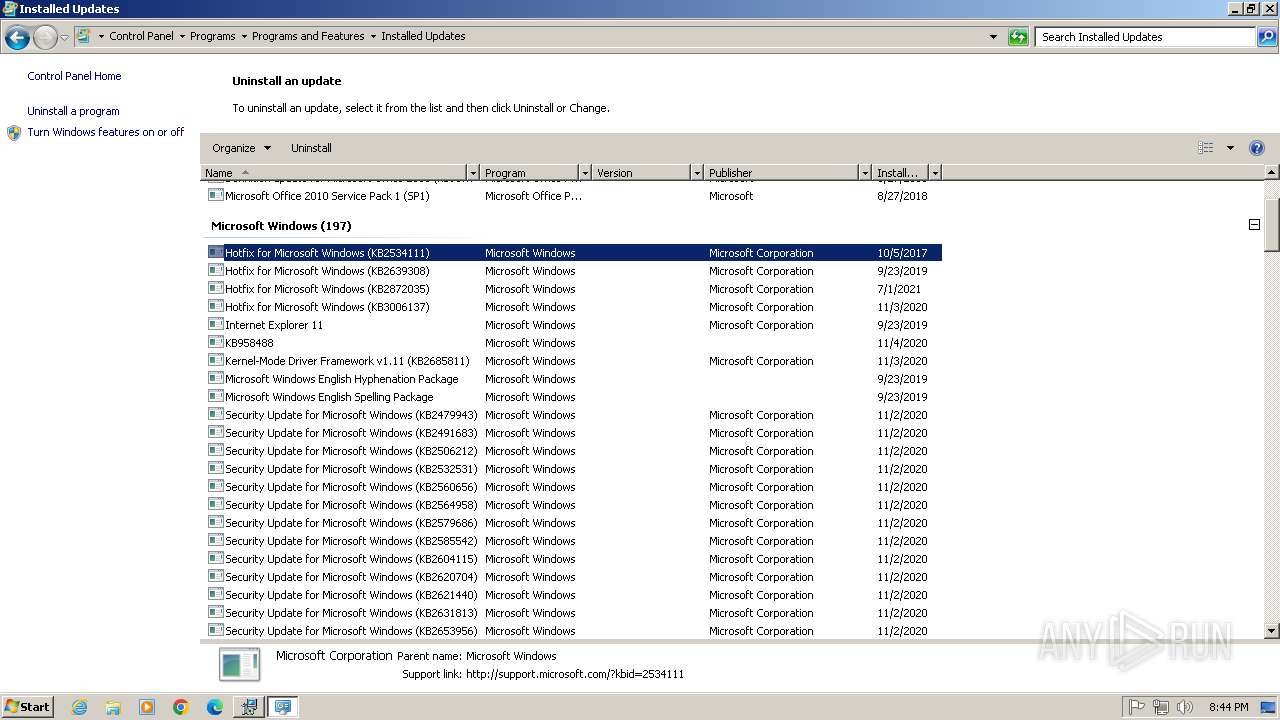Sort by the Publisher column header
This screenshot has width=1280, height=720.
[781, 173]
